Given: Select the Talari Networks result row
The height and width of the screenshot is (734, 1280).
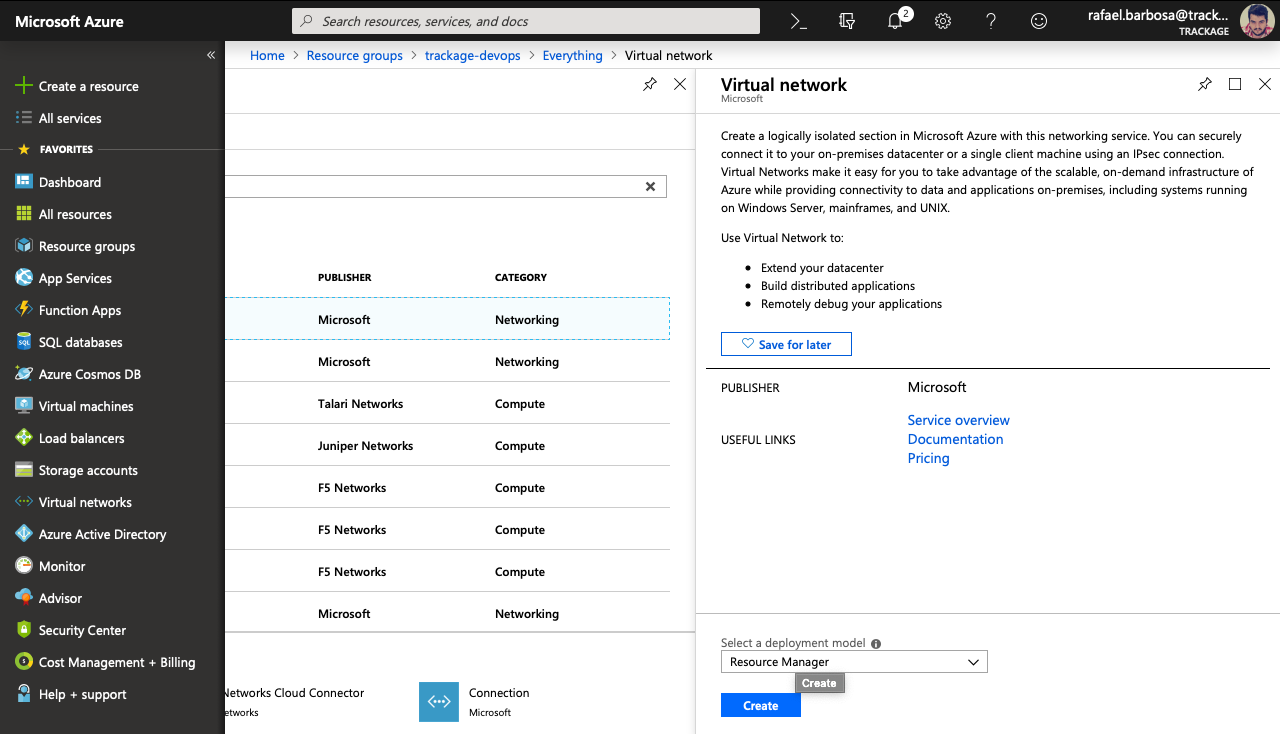Looking at the screenshot, I should coord(448,404).
